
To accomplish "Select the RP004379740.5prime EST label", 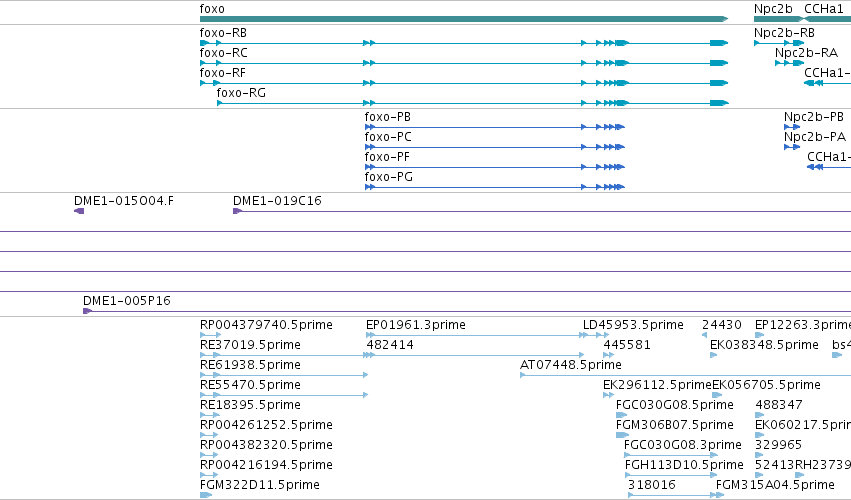I will click(266, 325).
